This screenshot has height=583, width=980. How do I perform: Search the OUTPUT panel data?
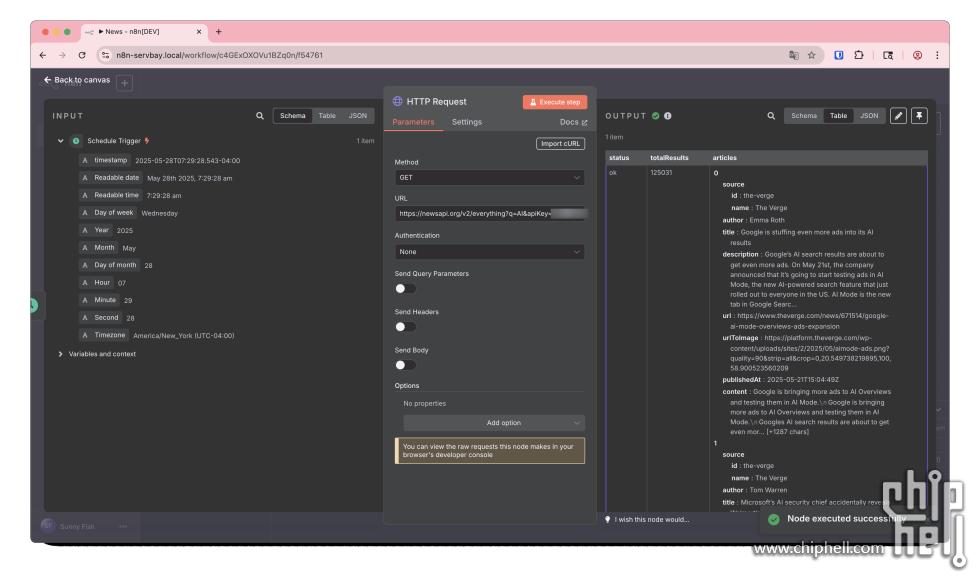[771, 116]
